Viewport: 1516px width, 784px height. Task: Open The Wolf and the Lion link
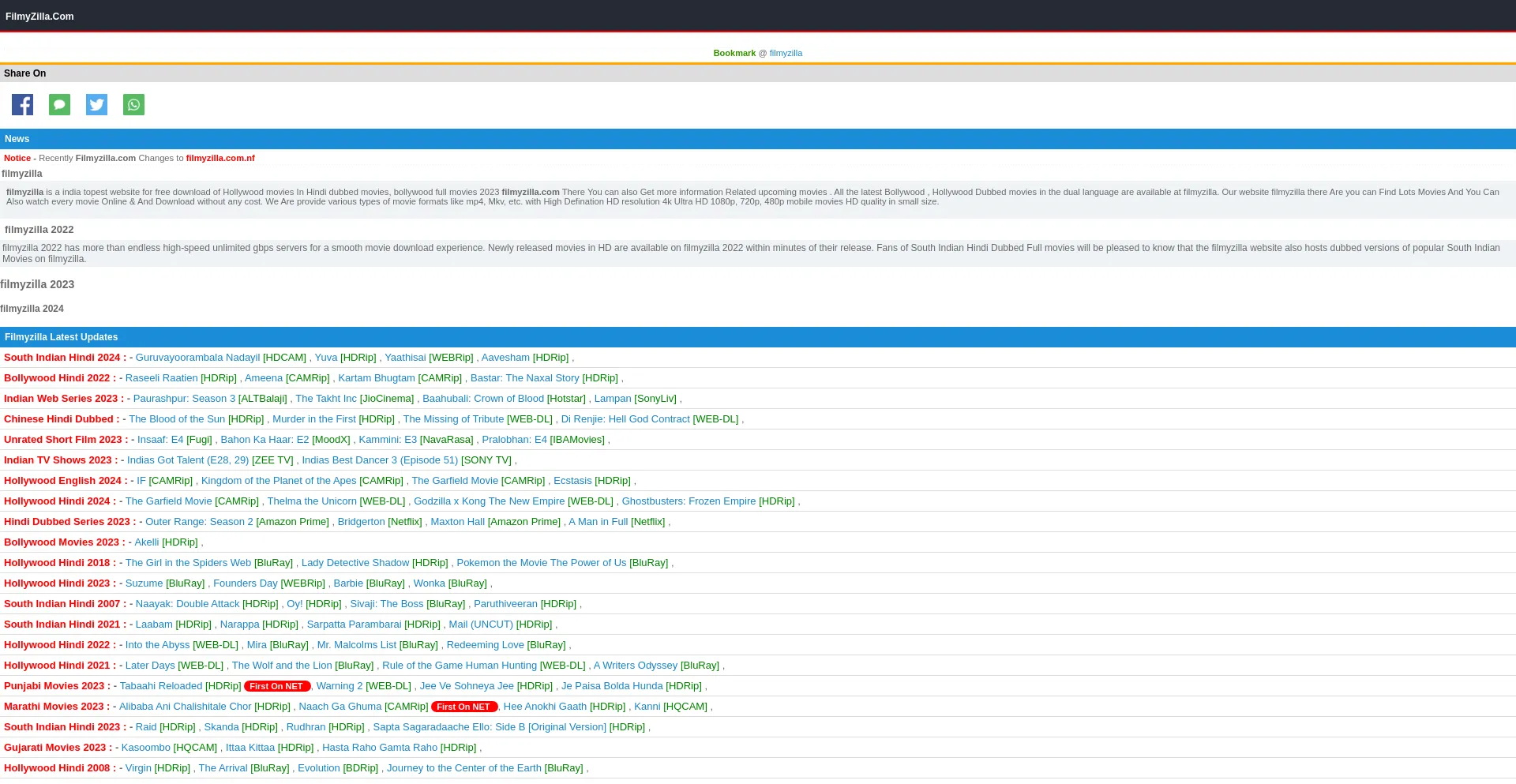pyautogui.click(x=282, y=666)
